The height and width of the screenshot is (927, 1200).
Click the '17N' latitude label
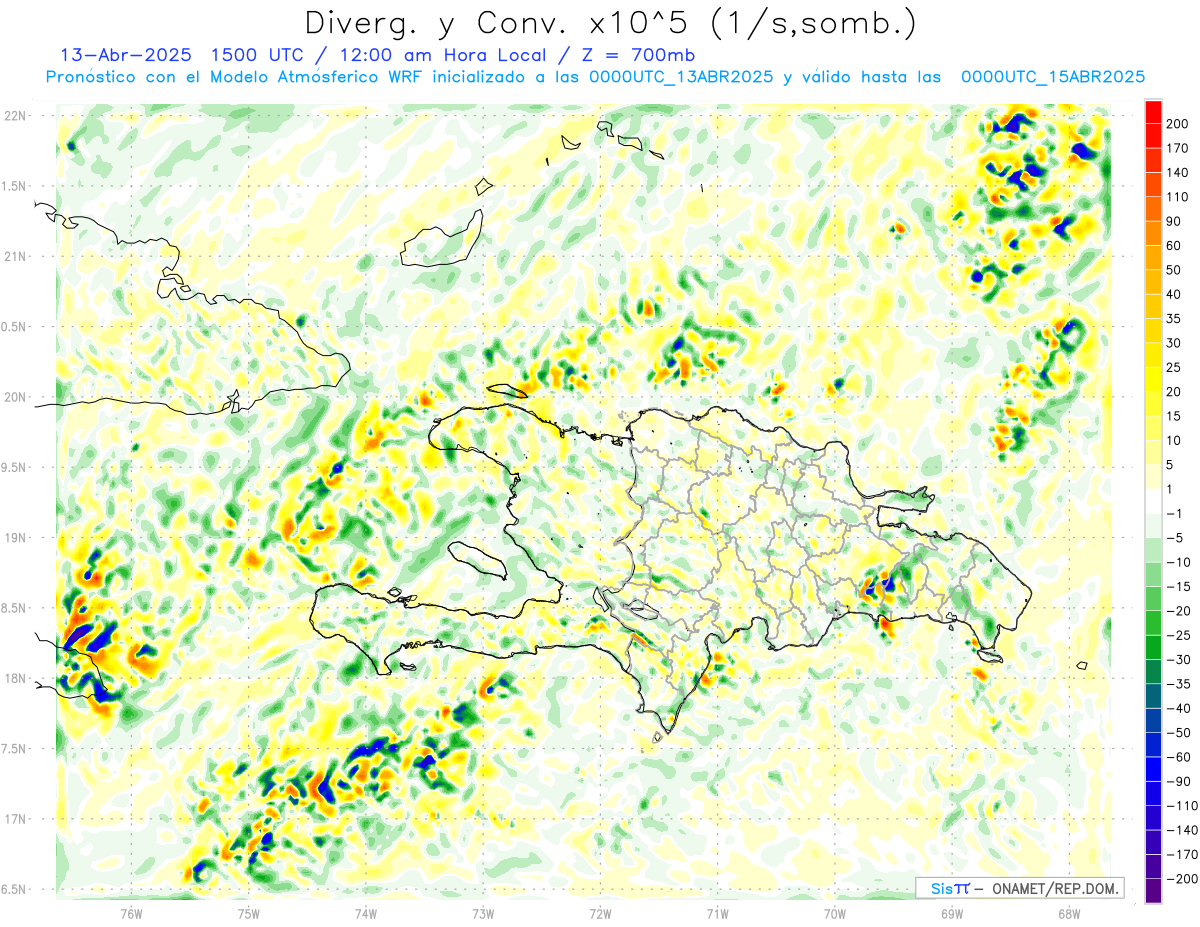pos(14,819)
